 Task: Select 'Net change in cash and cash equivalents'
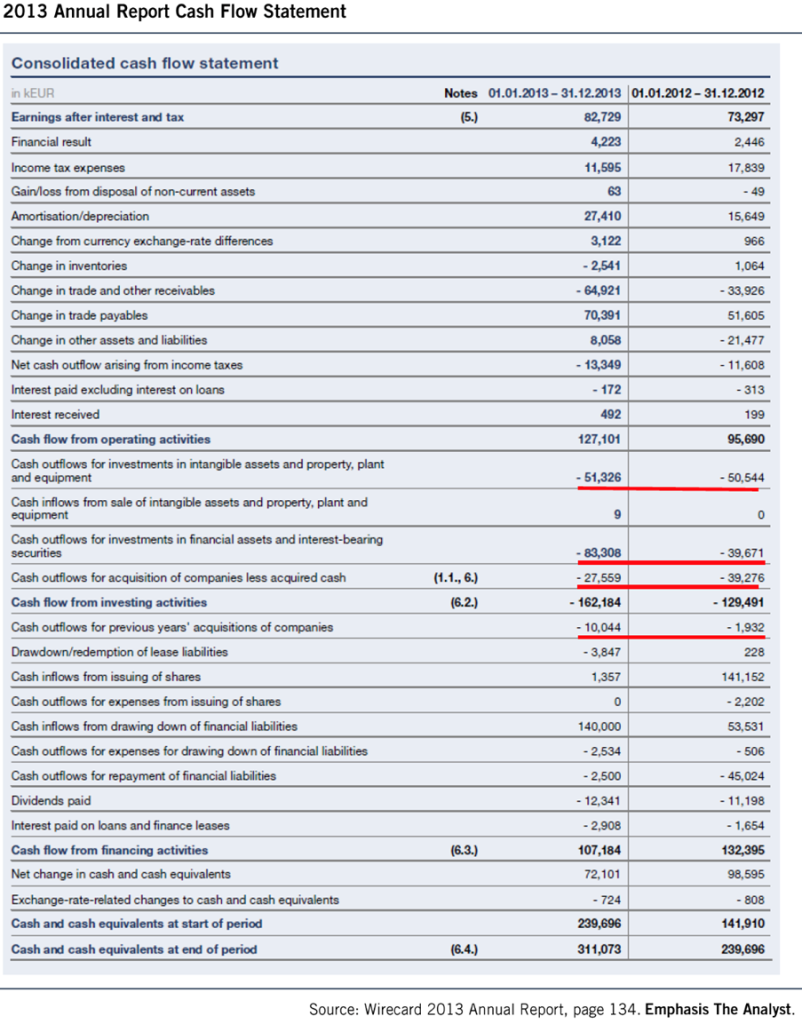121,875
